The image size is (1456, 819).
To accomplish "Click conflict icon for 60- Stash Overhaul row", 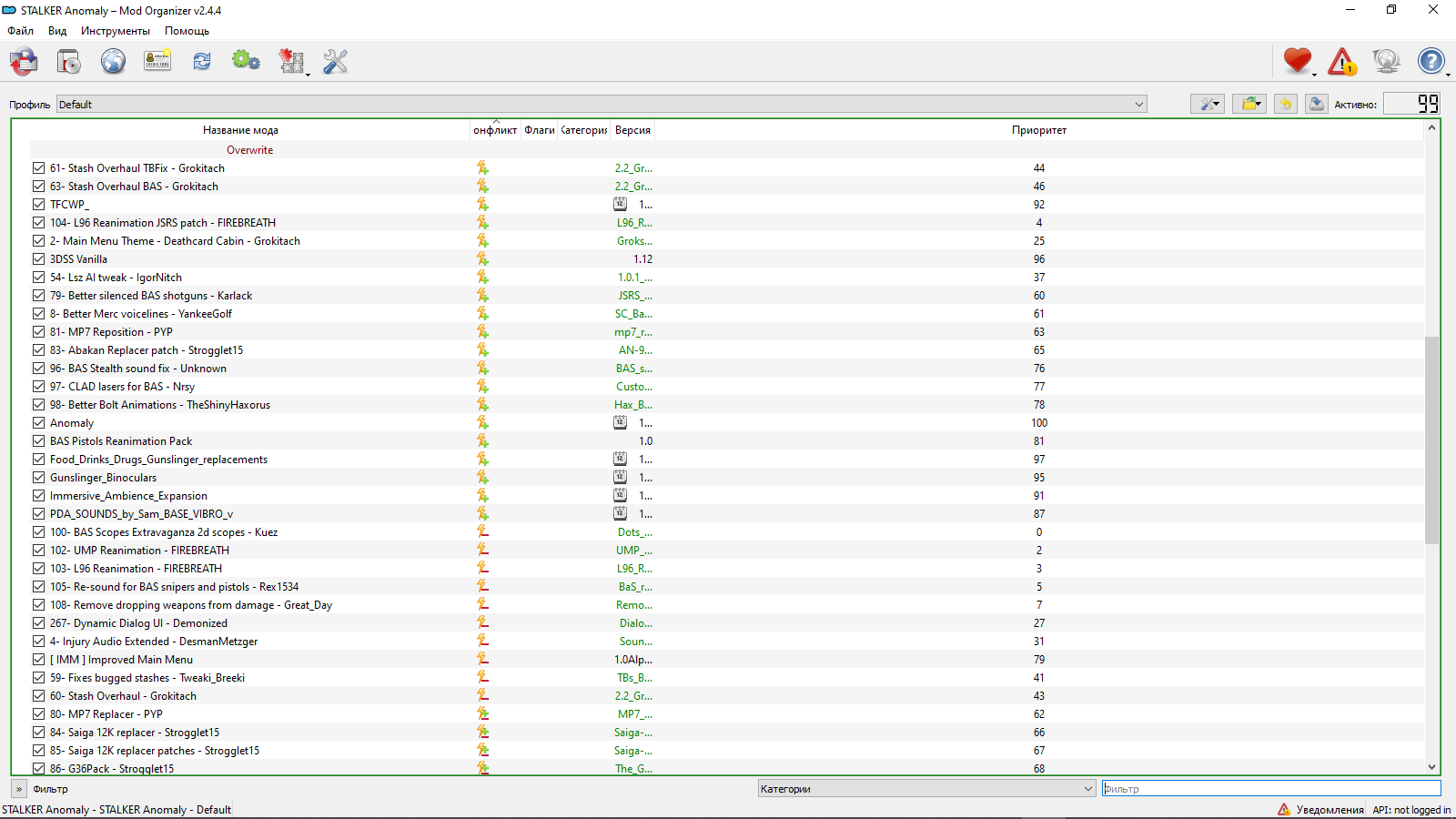I will pos(482,695).
